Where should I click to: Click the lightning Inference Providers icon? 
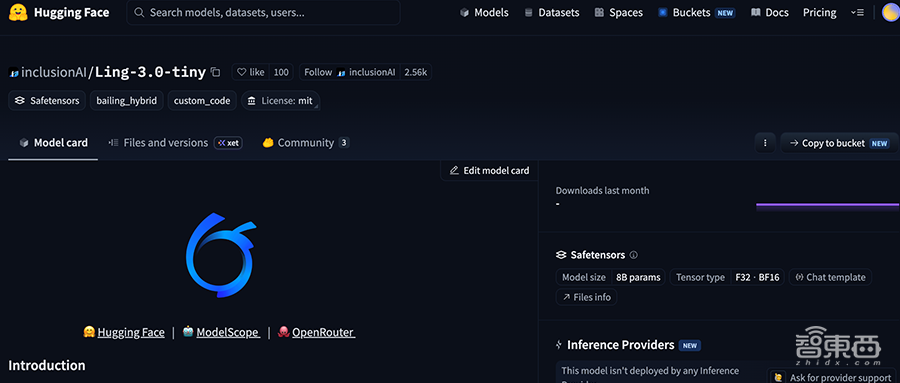click(558, 345)
